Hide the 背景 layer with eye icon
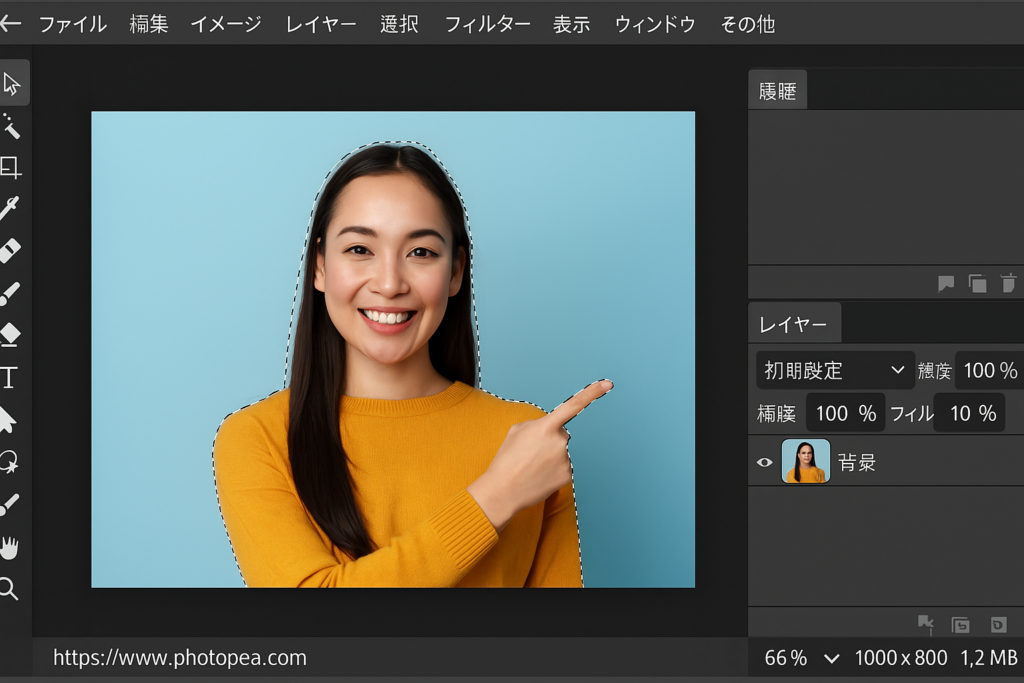Screen dimensions: 1024x683 [765, 462]
